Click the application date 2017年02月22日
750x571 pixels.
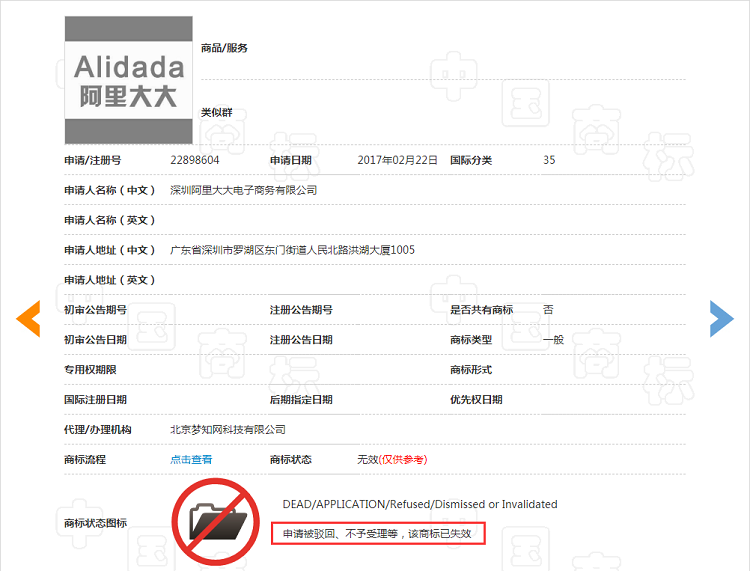click(x=398, y=160)
